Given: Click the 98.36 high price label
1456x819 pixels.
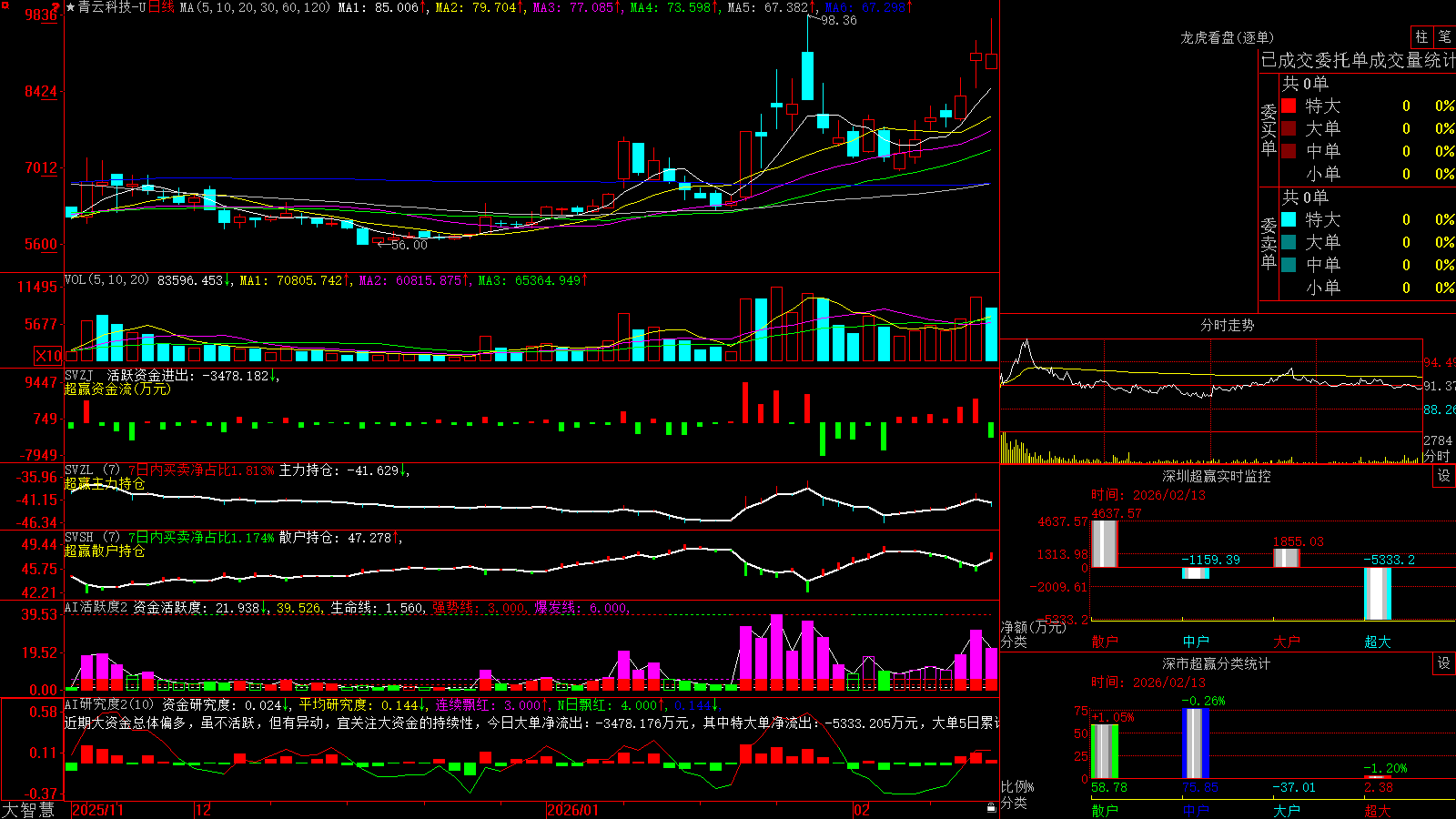Looking at the screenshot, I should (x=839, y=20).
